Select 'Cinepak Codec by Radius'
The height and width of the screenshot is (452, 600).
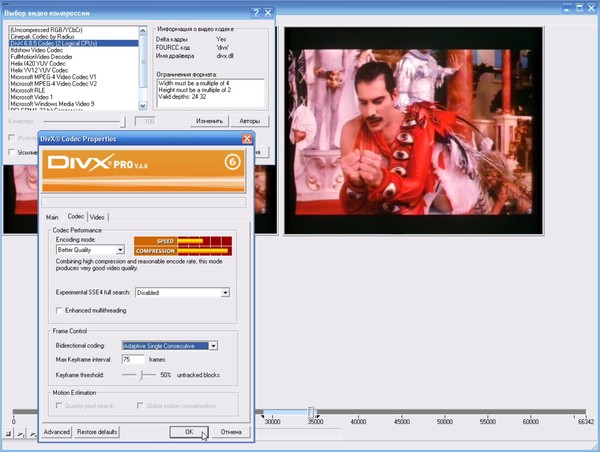(x=74, y=37)
